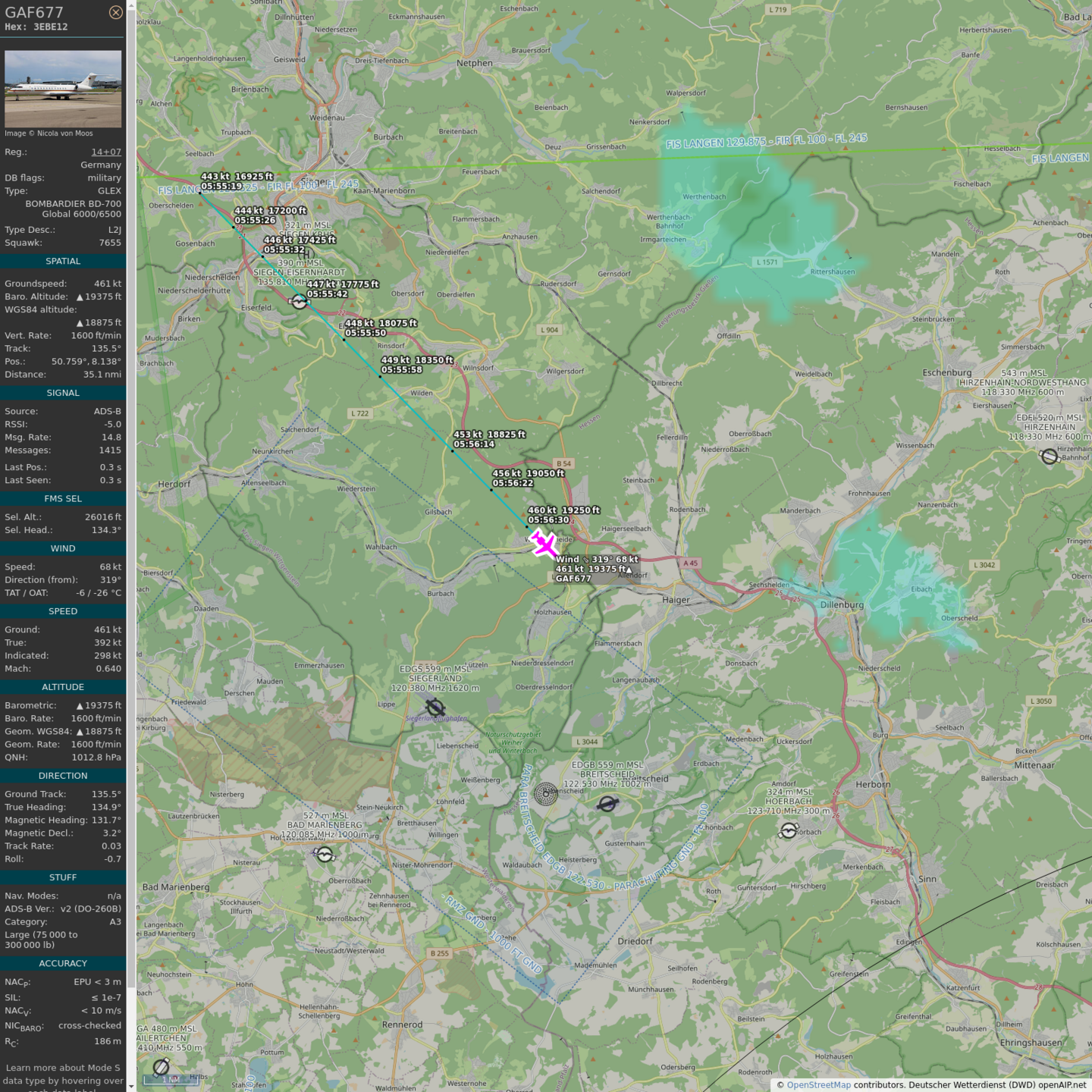Click the sidebar scroll up arrow

pyautogui.click(x=131, y=5)
